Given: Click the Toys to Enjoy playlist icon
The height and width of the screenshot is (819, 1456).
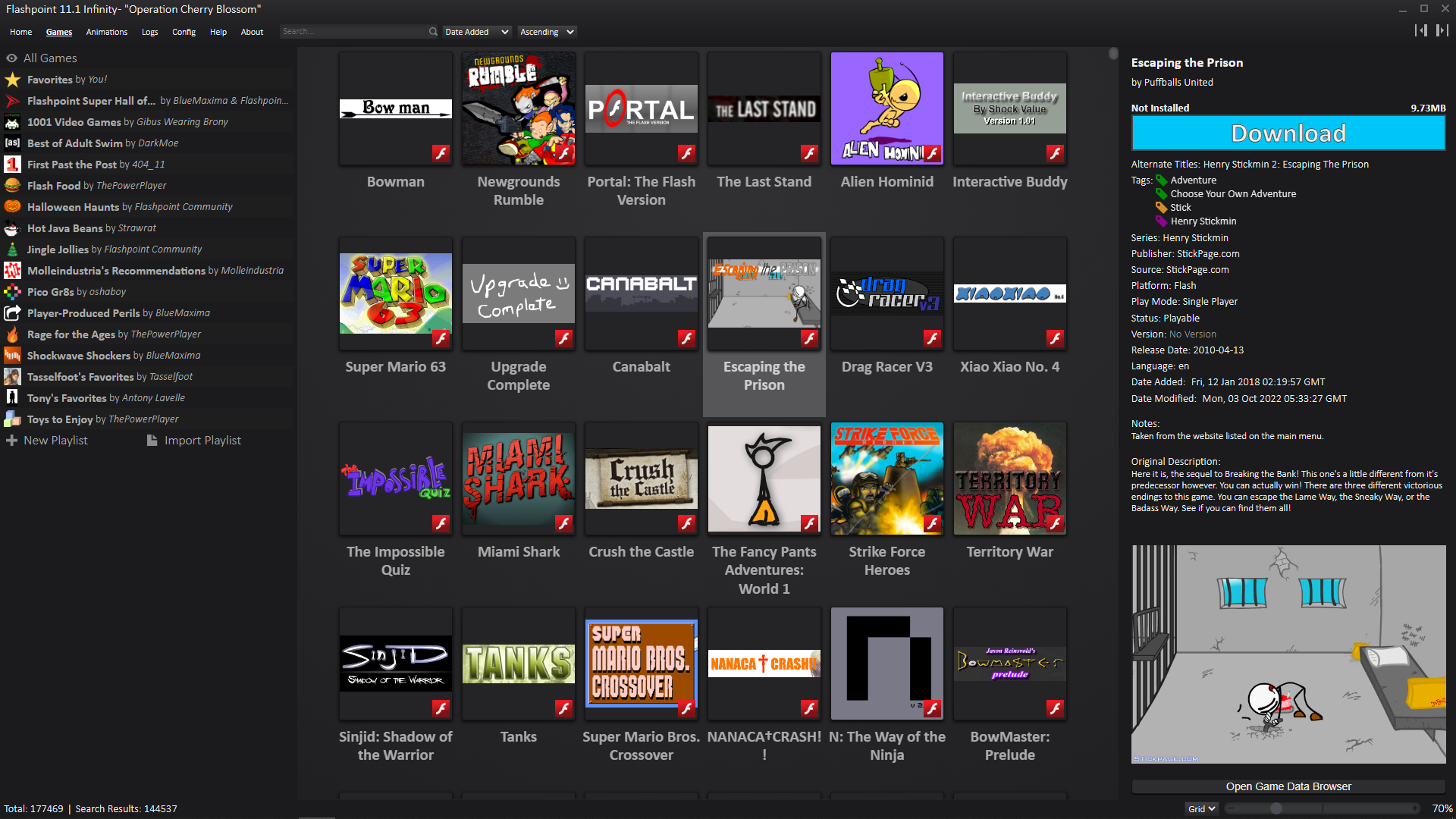Looking at the screenshot, I should (14, 419).
